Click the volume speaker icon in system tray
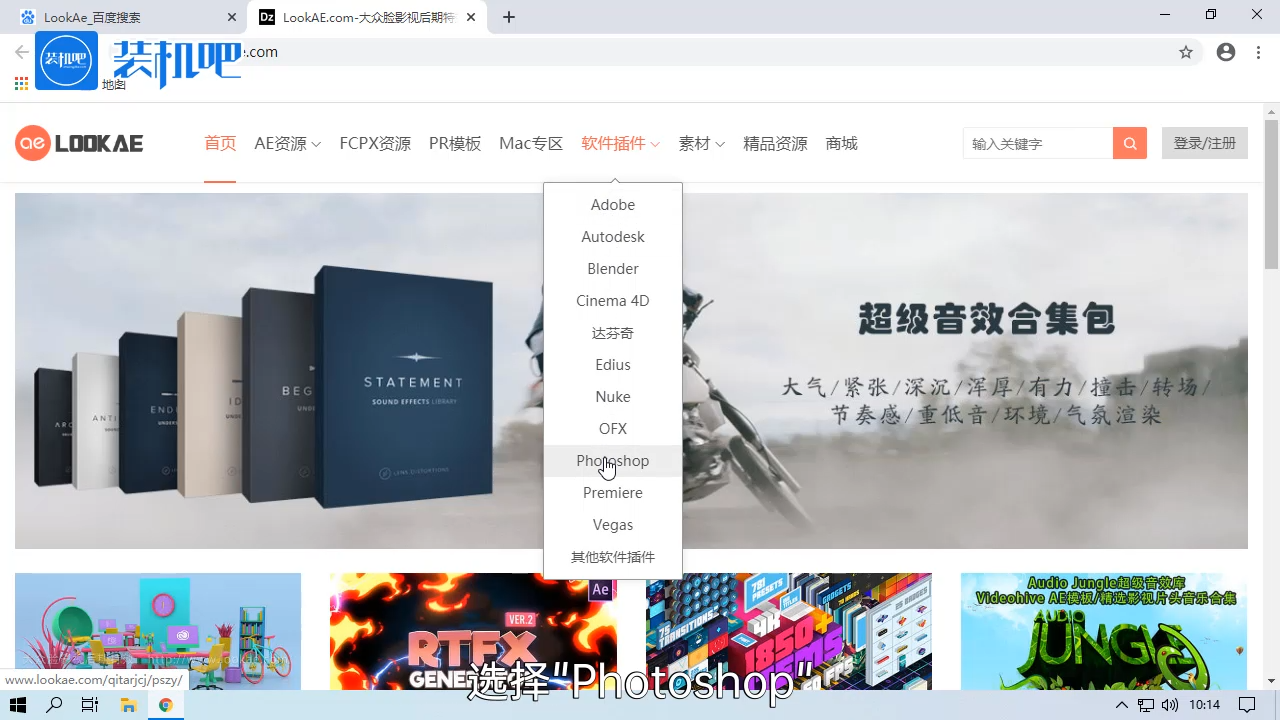1280x720 pixels. click(1172, 704)
